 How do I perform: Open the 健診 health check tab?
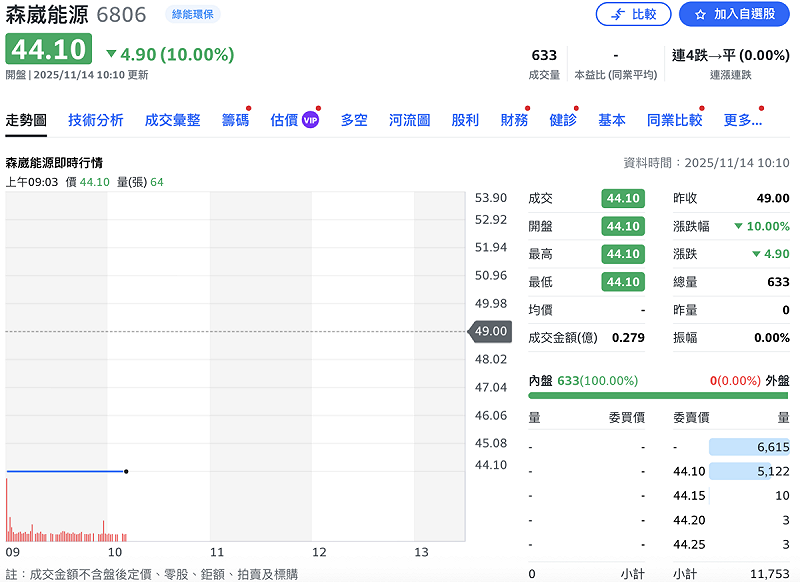[x=562, y=119]
